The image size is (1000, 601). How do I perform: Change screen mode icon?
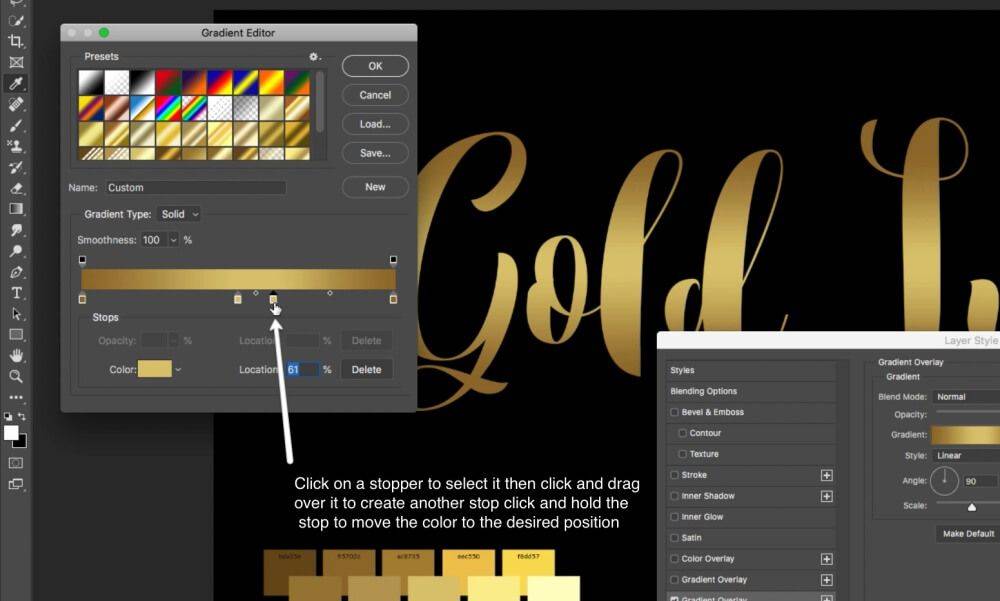click(x=16, y=484)
